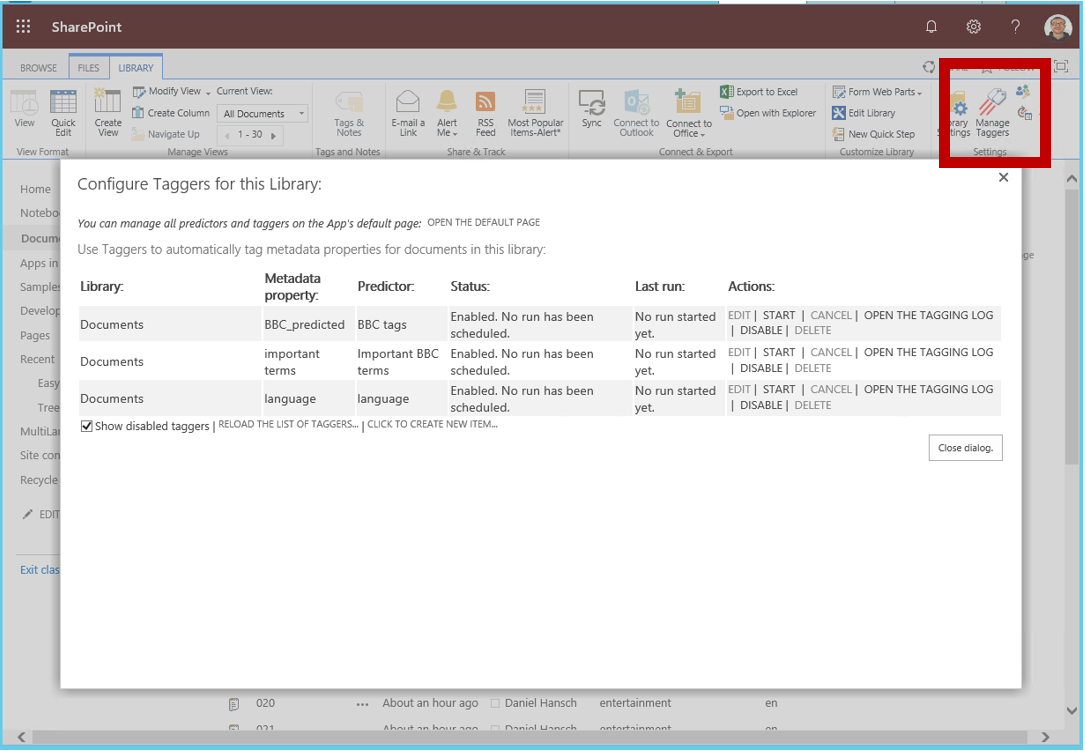Select the Sync ribbon icon
Viewport: 1085px width, 751px height.
[x=592, y=103]
